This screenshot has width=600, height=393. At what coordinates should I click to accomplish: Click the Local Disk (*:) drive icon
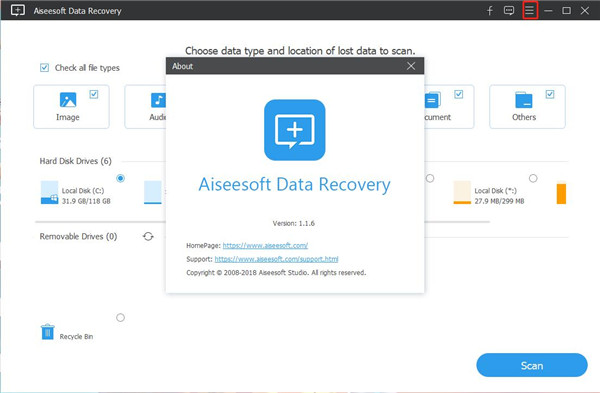pos(462,193)
